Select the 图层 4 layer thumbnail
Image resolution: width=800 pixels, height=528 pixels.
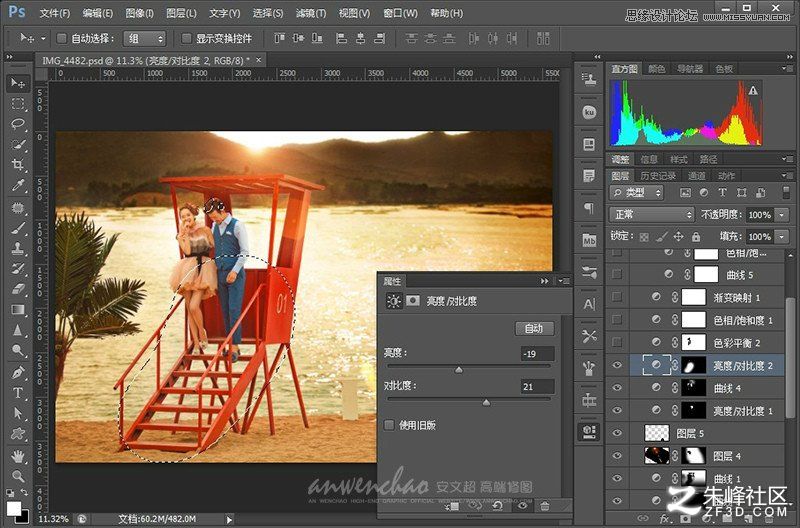click(x=657, y=456)
